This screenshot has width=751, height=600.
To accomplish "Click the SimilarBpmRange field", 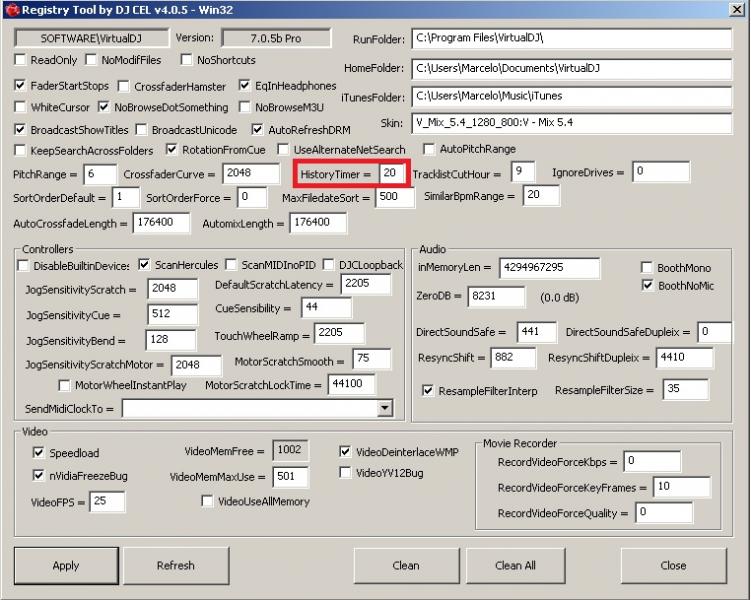I will [541, 195].
